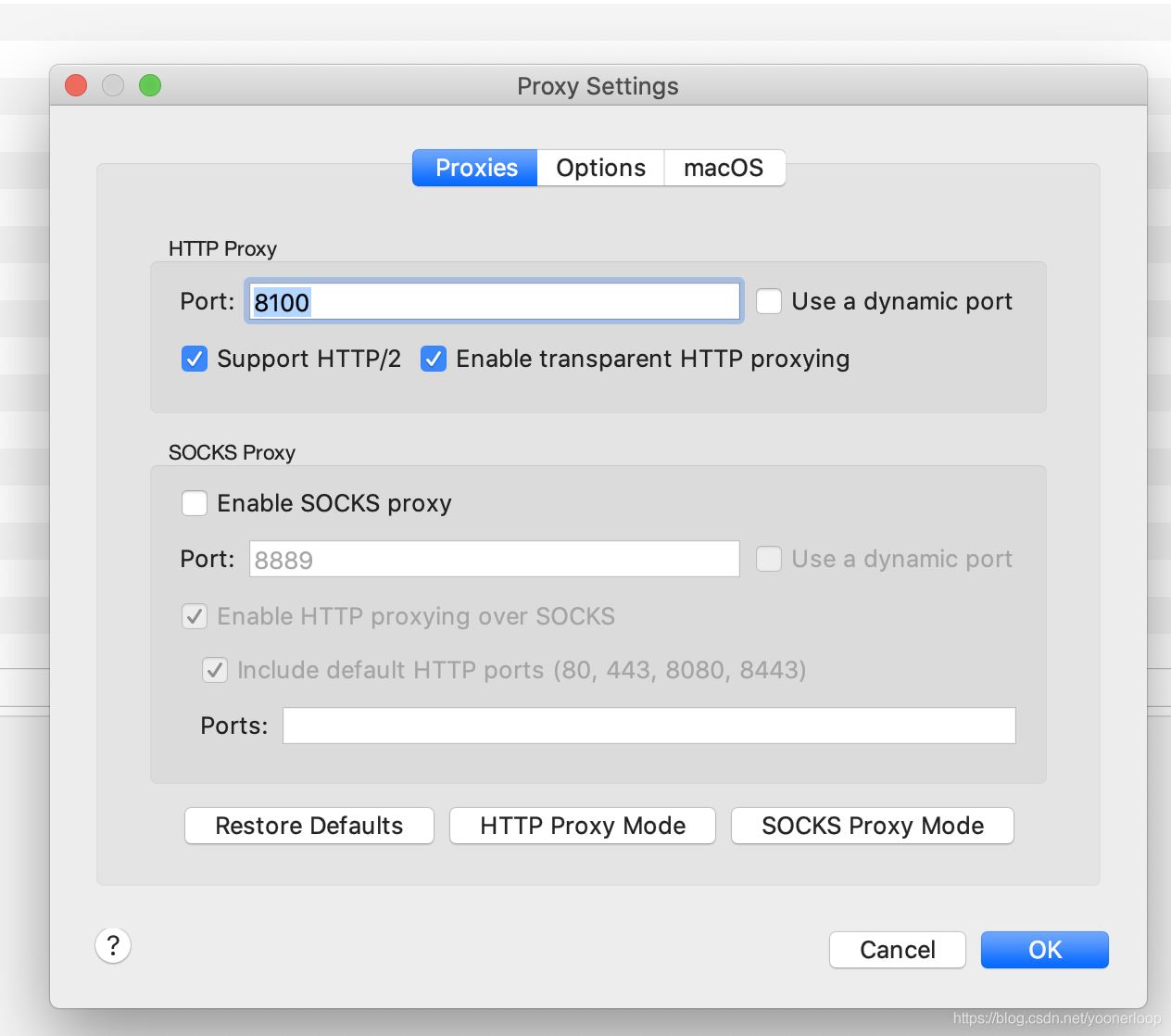The width and height of the screenshot is (1171, 1036).
Task: Switch to the Proxies tab
Action: point(475,168)
